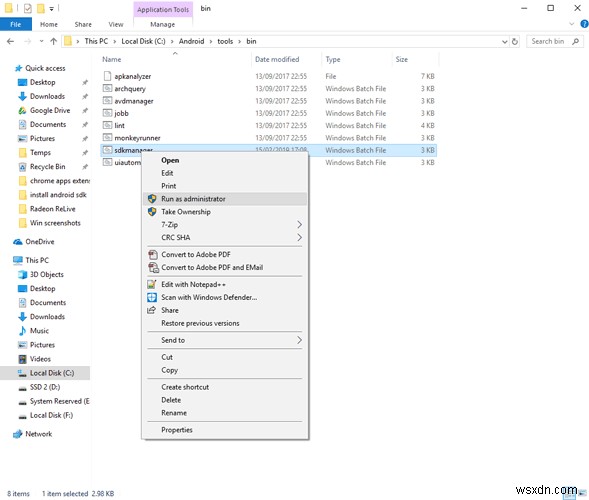The image size is (589, 500).
Task: Click the tools breadcrumb in address bar
Action: [225, 41]
